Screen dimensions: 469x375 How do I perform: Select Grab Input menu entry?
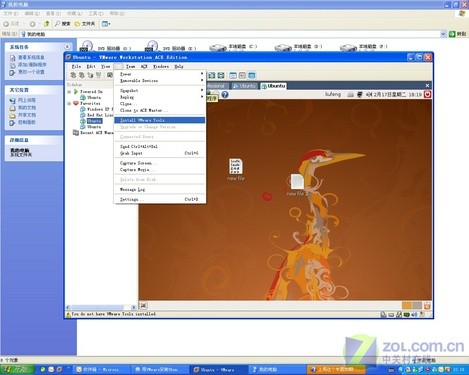(159, 153)
